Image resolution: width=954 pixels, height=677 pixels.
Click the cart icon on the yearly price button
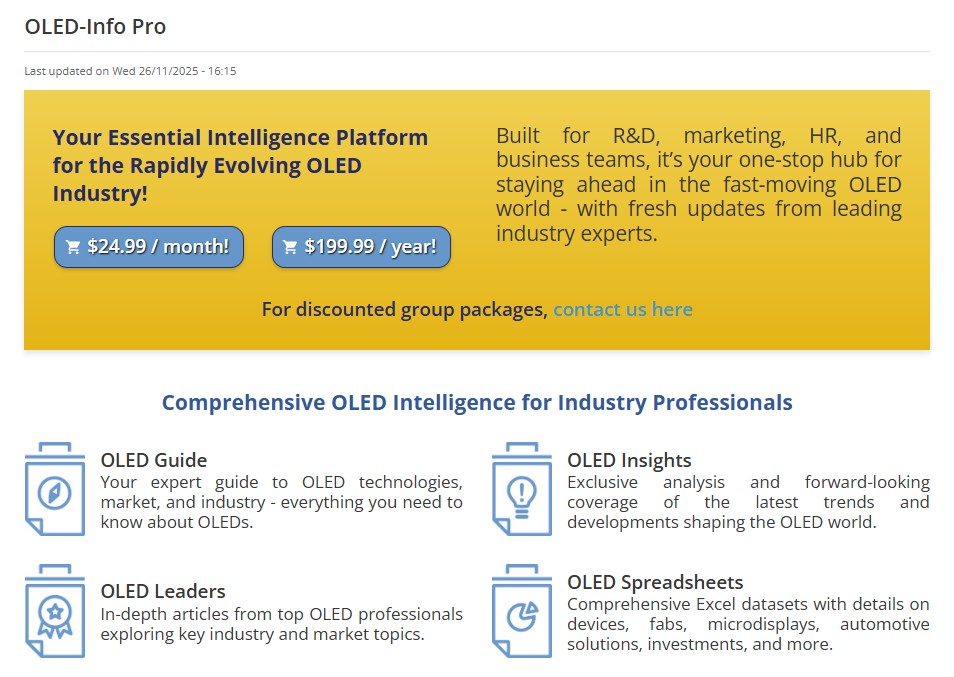point(291,246)
